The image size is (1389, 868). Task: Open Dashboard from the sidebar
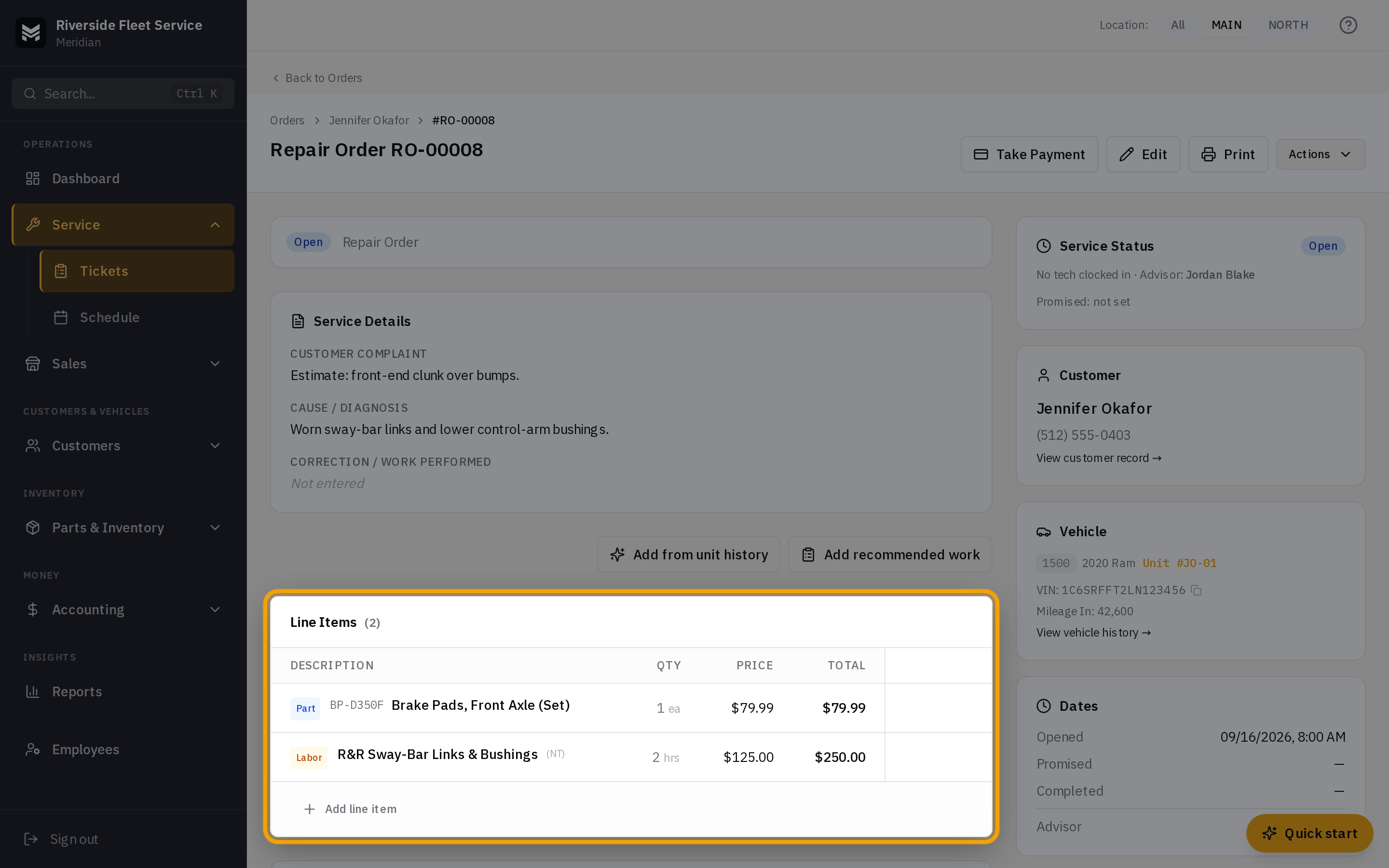point(123,178)
